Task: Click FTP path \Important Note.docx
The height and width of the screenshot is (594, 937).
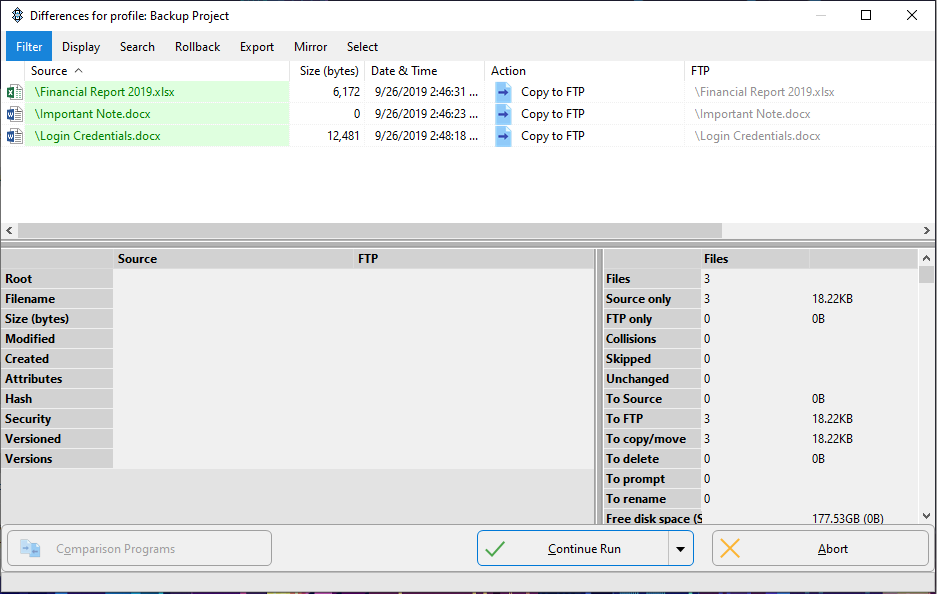Action: pyautogui.click(x=752, y=114)
